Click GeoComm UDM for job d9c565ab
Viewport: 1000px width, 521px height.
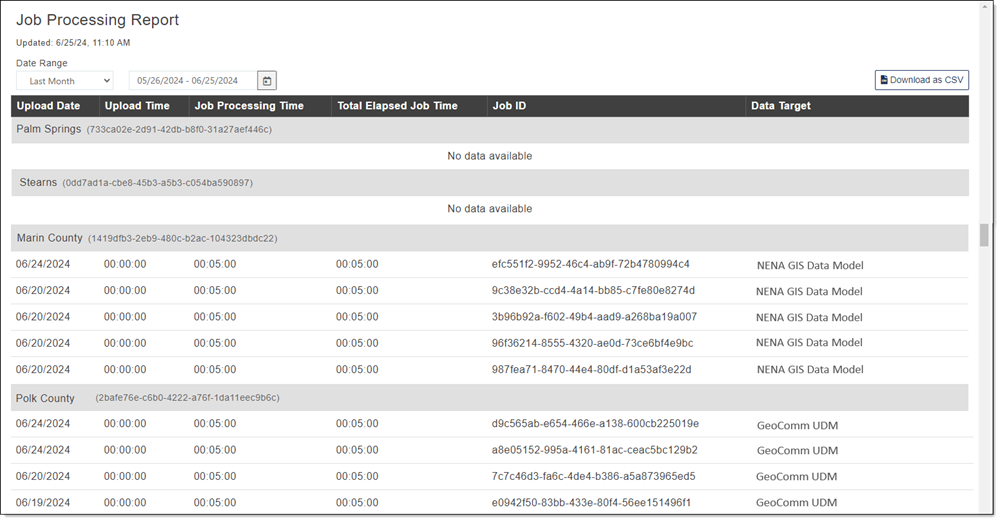797,425
